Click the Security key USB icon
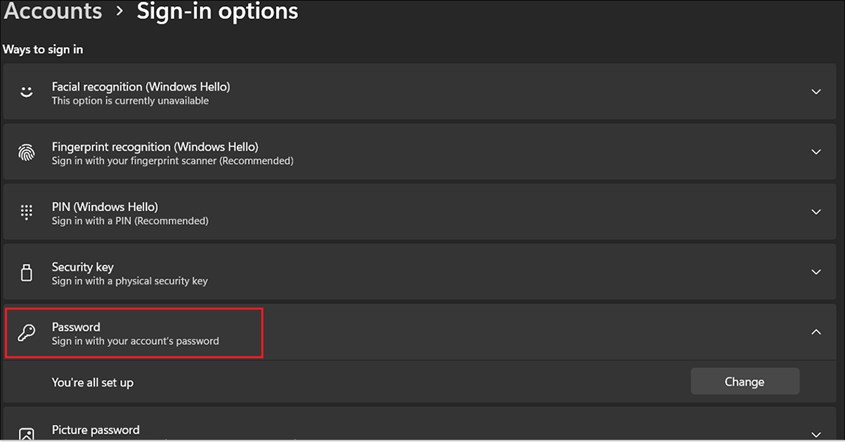845x442 pixels. tap(27, 273)
